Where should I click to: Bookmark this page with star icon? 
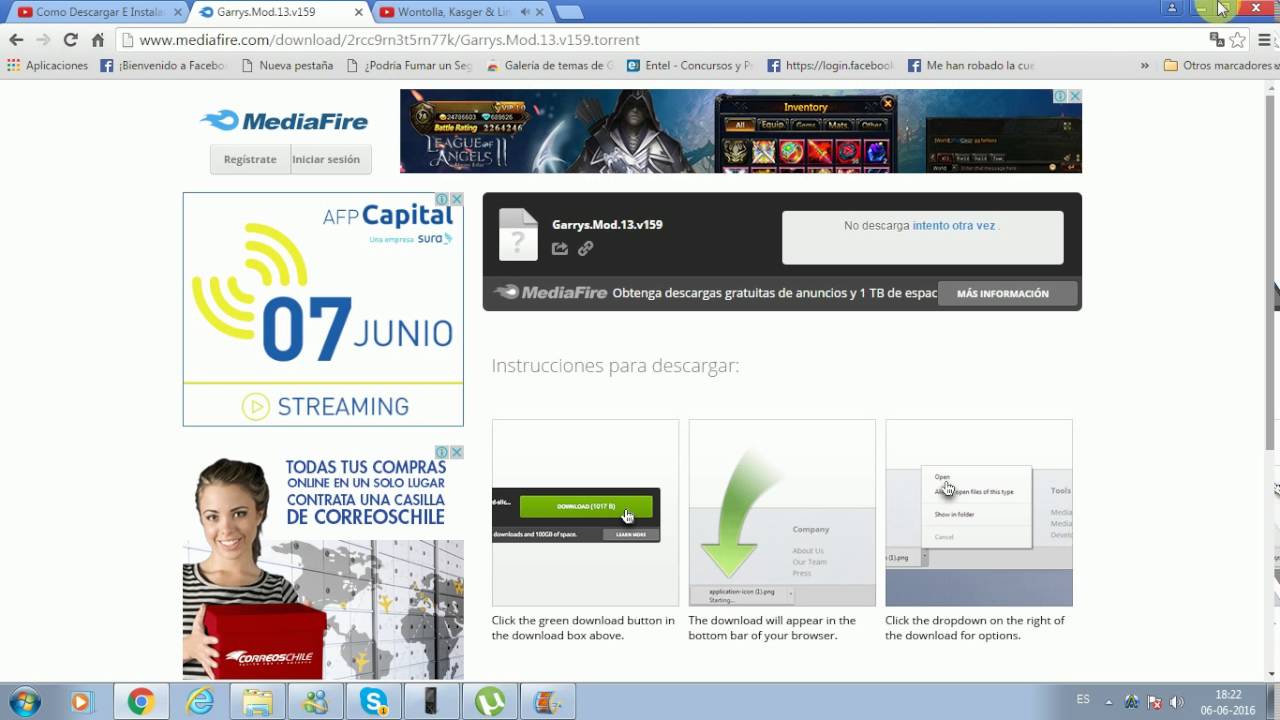pos(1238,40)
